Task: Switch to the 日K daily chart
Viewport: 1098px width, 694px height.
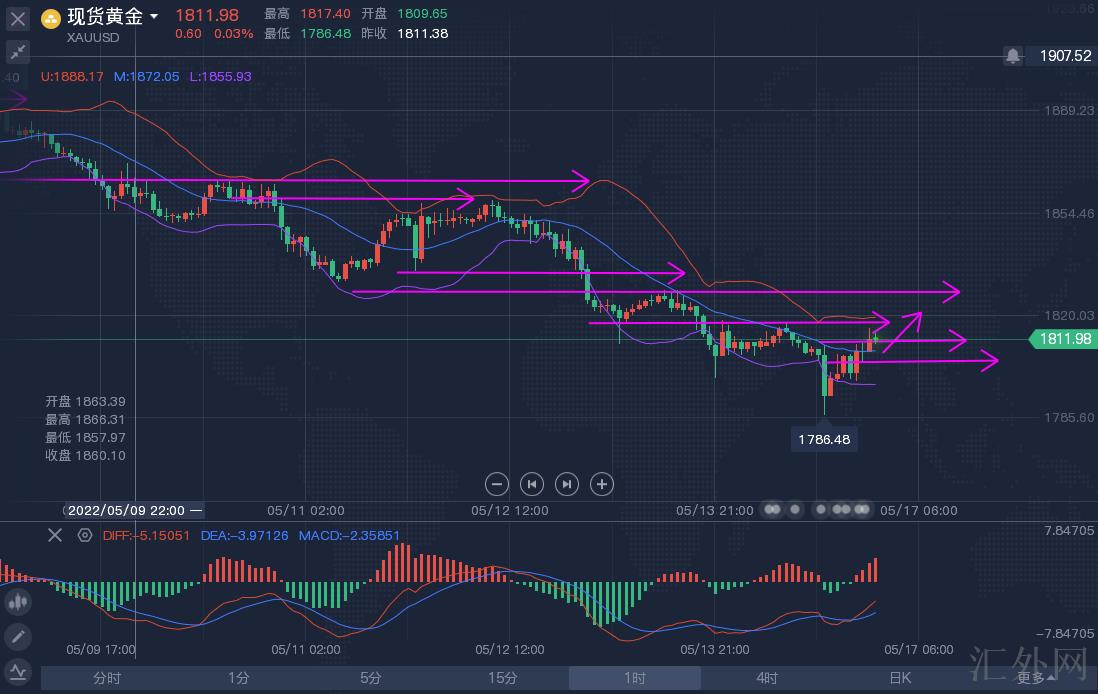Action: pos(900,678)
